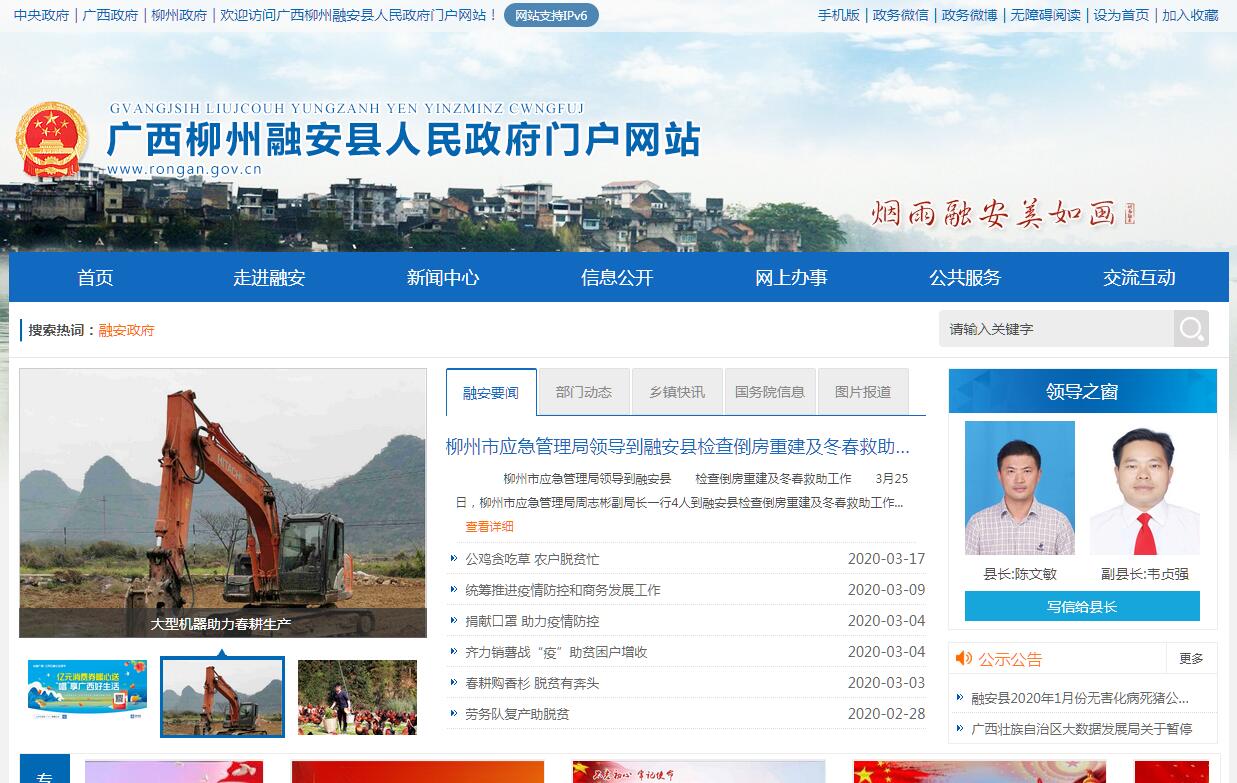Switch to the 部门动态 tab
Viewport: 1237px width, 783px height.
[583, 392]
